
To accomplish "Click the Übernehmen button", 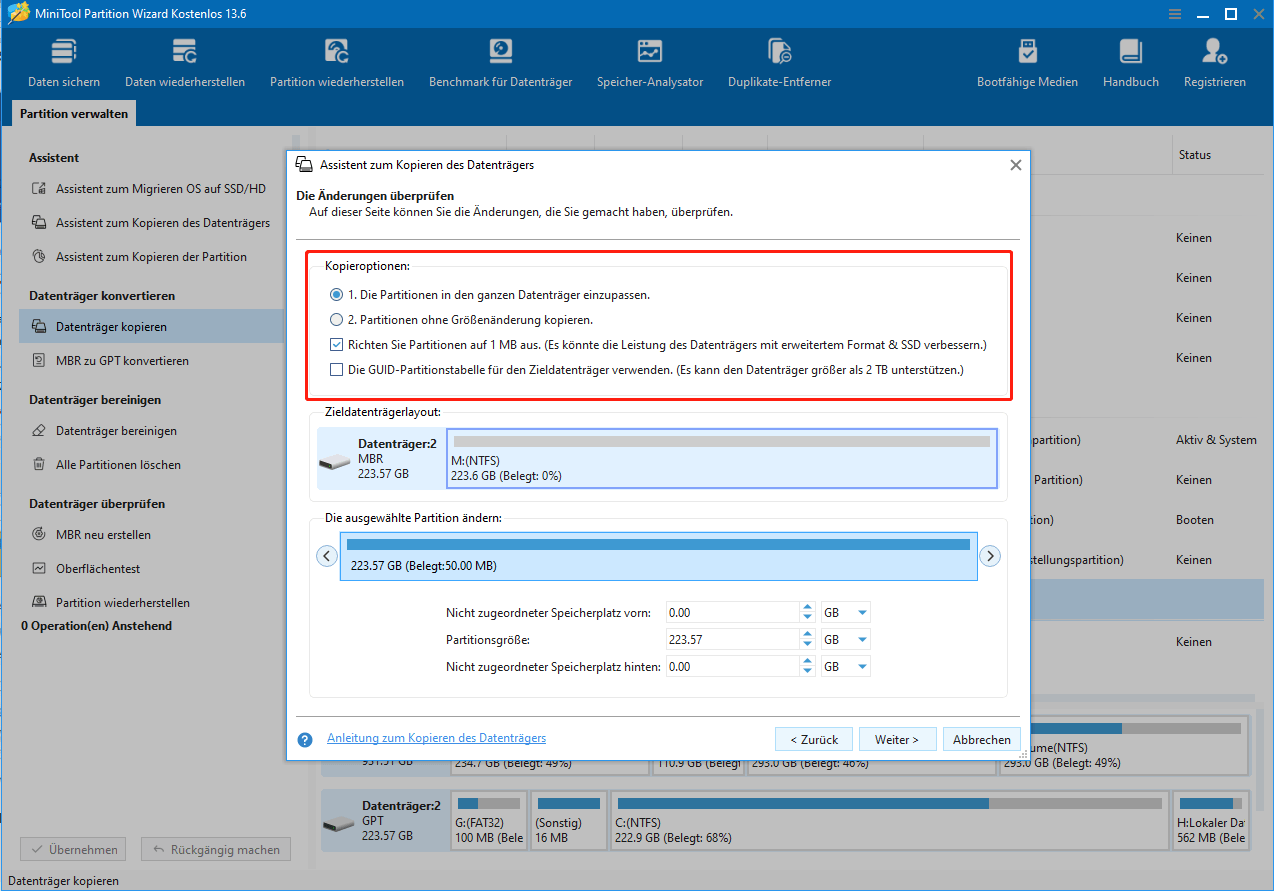I will 73,850.
